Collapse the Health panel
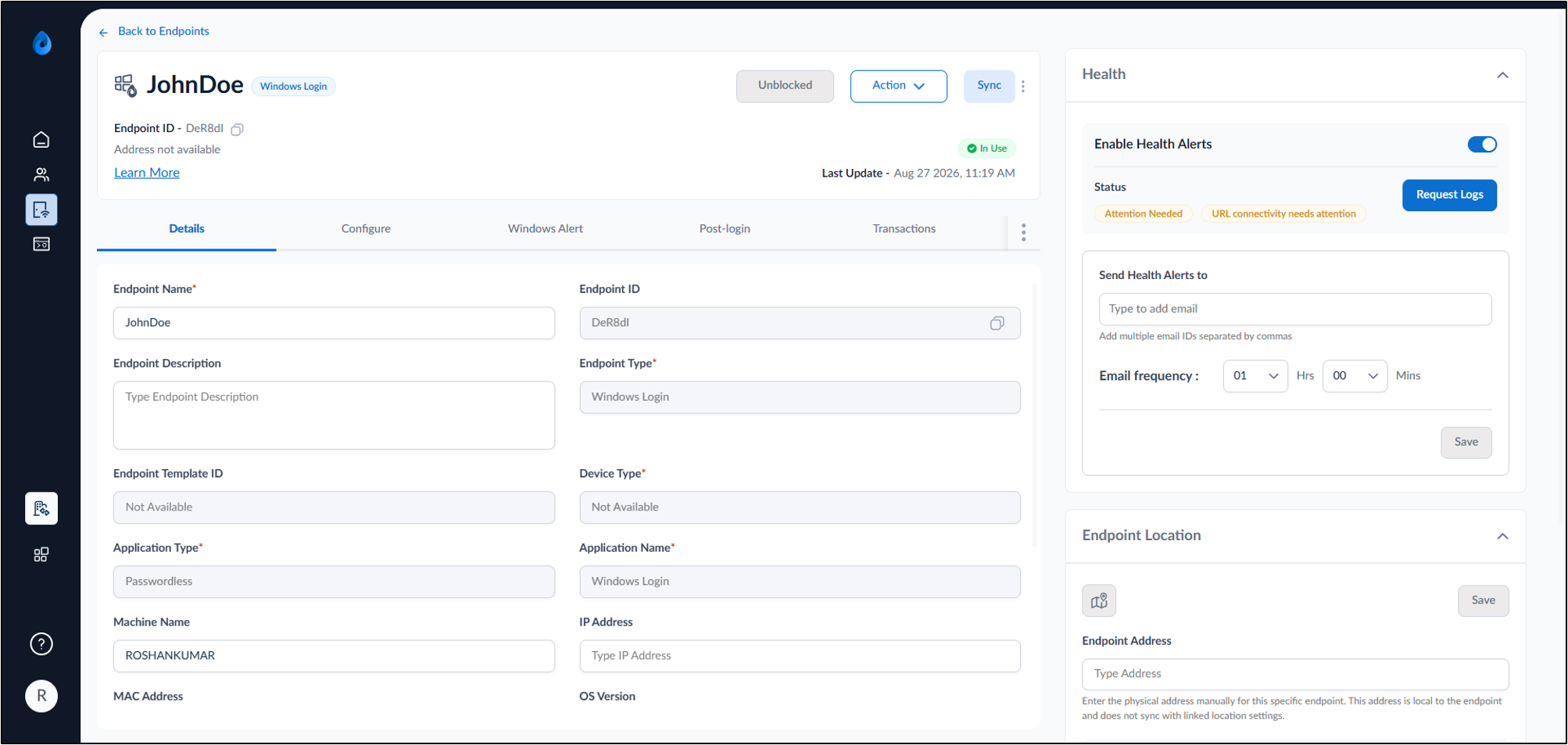The height and width of the screenshot is (745, 1568). coord(1502,75)
